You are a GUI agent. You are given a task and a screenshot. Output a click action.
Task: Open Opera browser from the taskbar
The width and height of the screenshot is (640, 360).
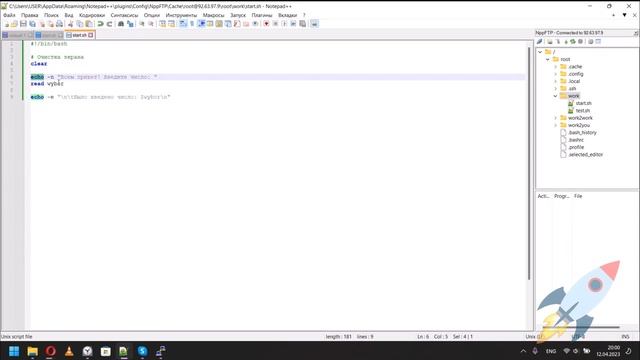point(51,351)
